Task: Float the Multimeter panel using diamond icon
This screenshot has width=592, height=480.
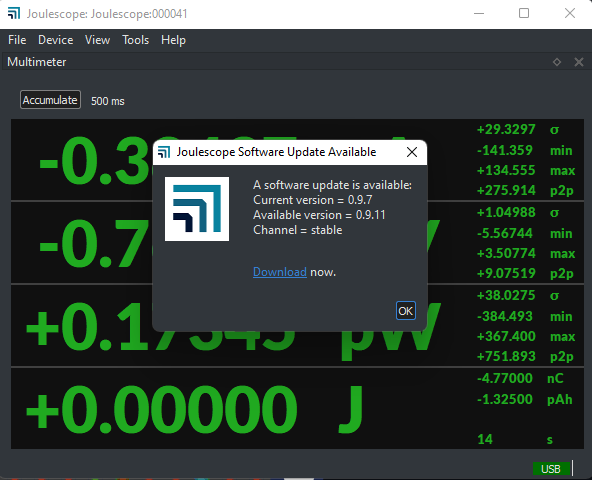Action: coord(557,62)
